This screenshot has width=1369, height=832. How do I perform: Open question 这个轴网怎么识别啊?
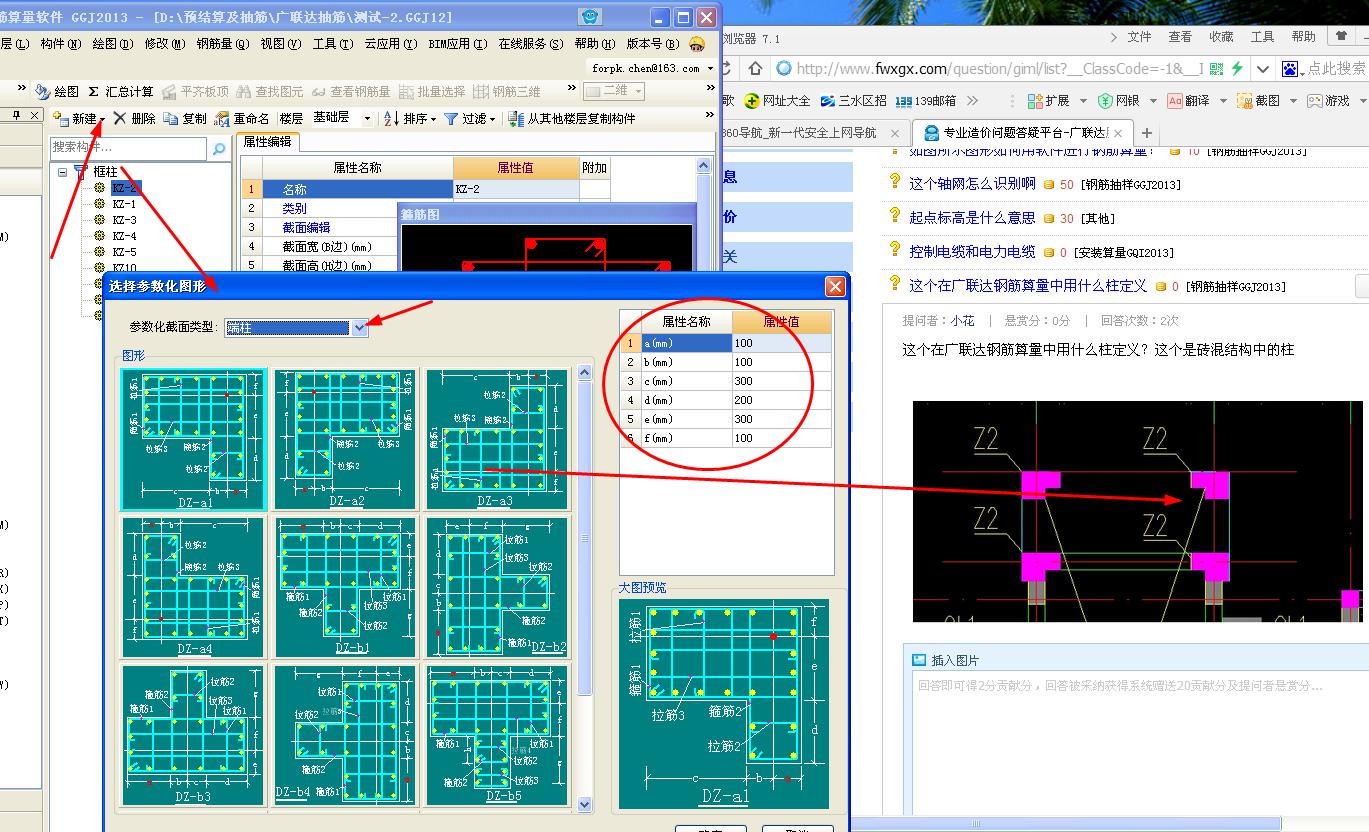972,184
